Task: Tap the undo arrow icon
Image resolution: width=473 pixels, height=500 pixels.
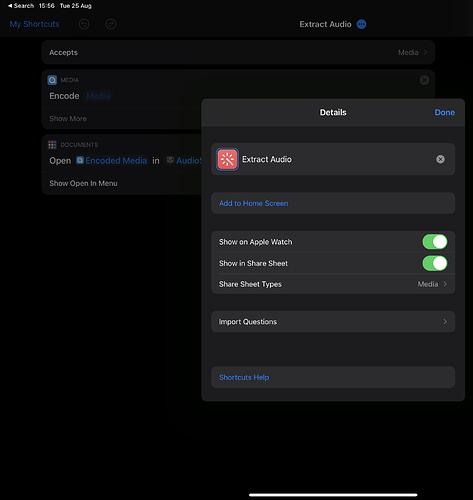Action: pos(84,24)
